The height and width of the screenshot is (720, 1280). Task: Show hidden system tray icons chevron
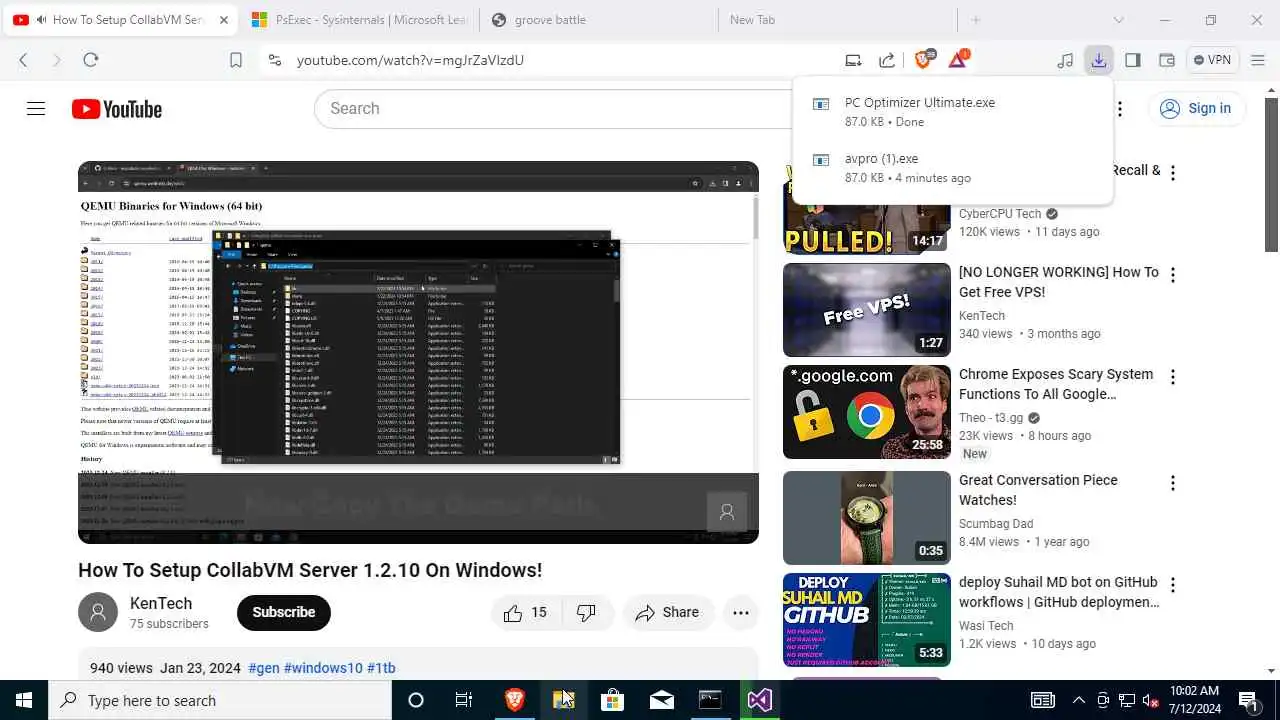(x=1079, y=700)
